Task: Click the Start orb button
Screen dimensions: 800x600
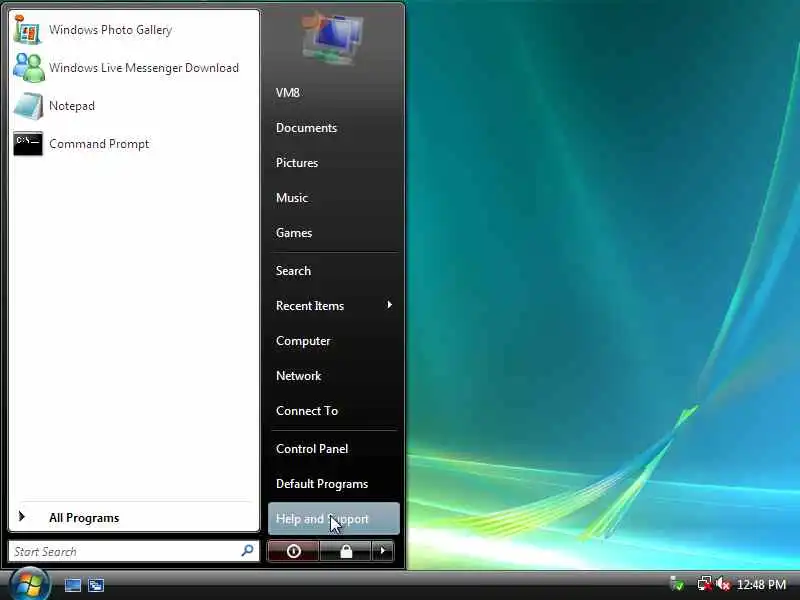Action: click(x=29, y=585)
